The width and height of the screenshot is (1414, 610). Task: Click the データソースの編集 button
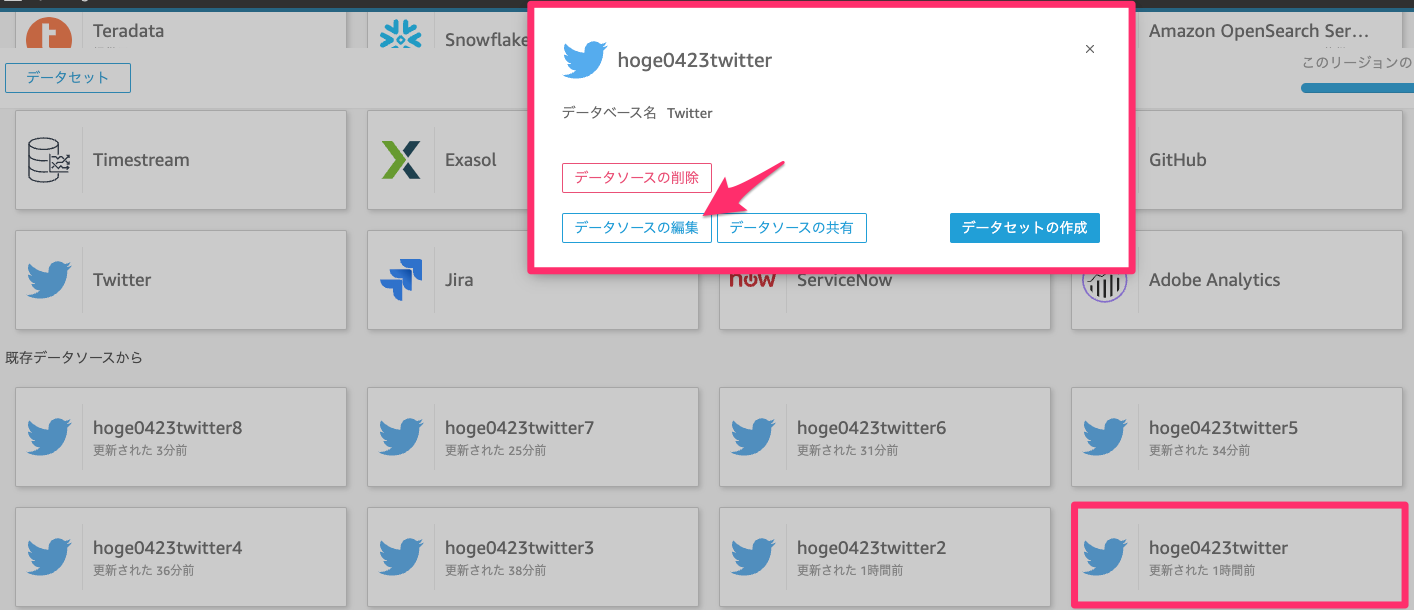tap(637, 228)
